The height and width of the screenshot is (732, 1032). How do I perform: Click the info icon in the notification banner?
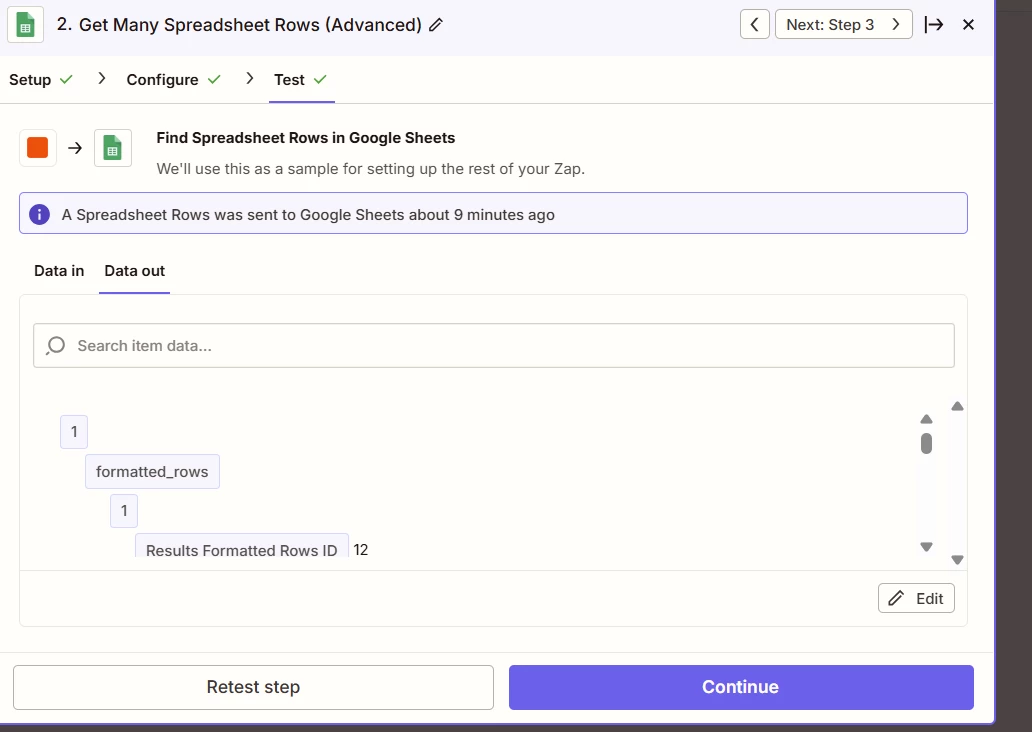click(x=39, y=215)
